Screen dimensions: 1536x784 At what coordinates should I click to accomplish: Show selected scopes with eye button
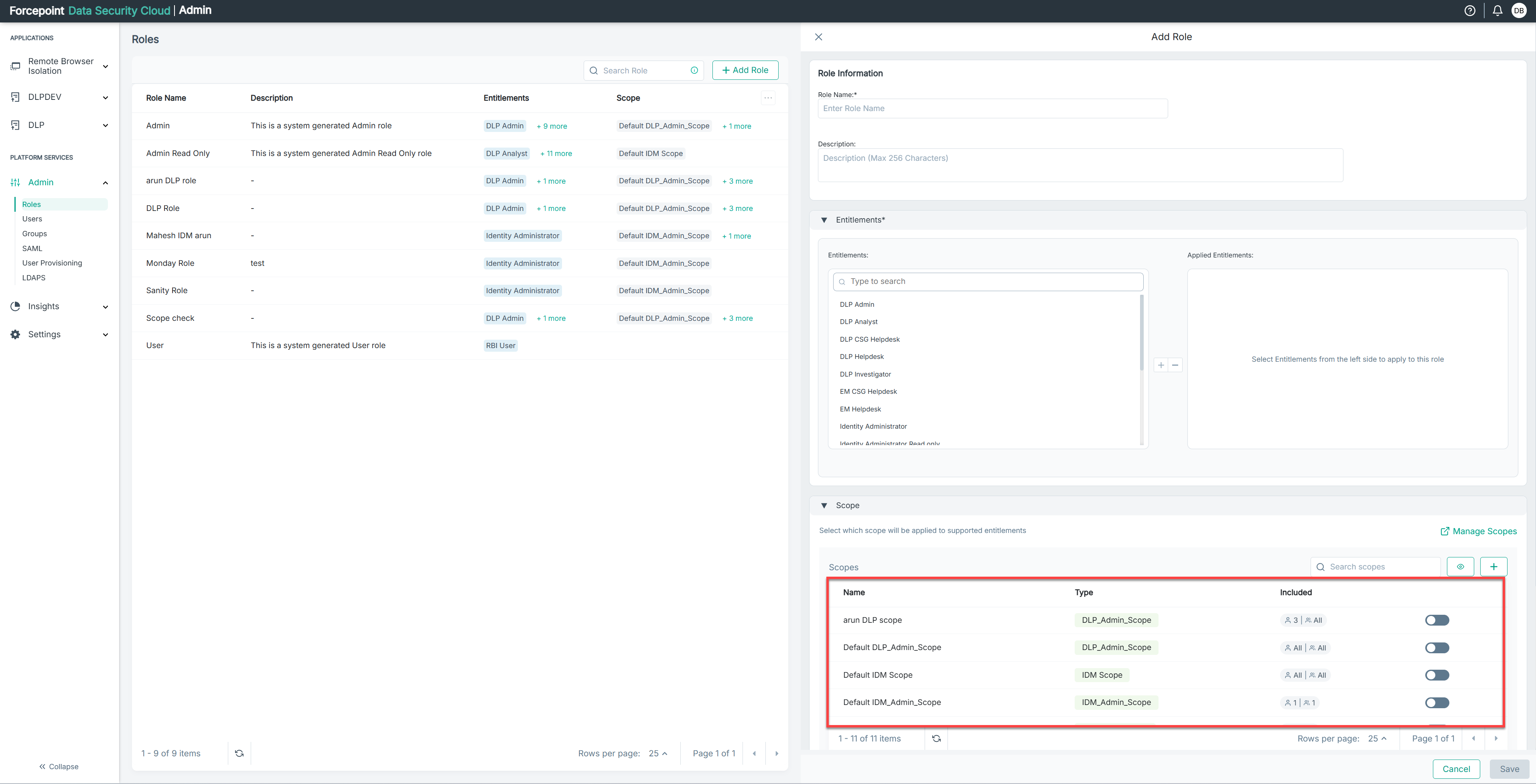pos(1460,567)
